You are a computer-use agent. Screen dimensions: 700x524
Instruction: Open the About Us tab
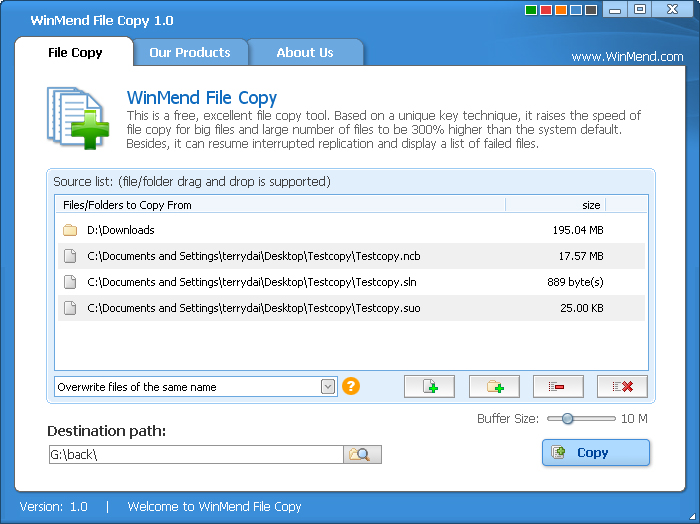305,53
